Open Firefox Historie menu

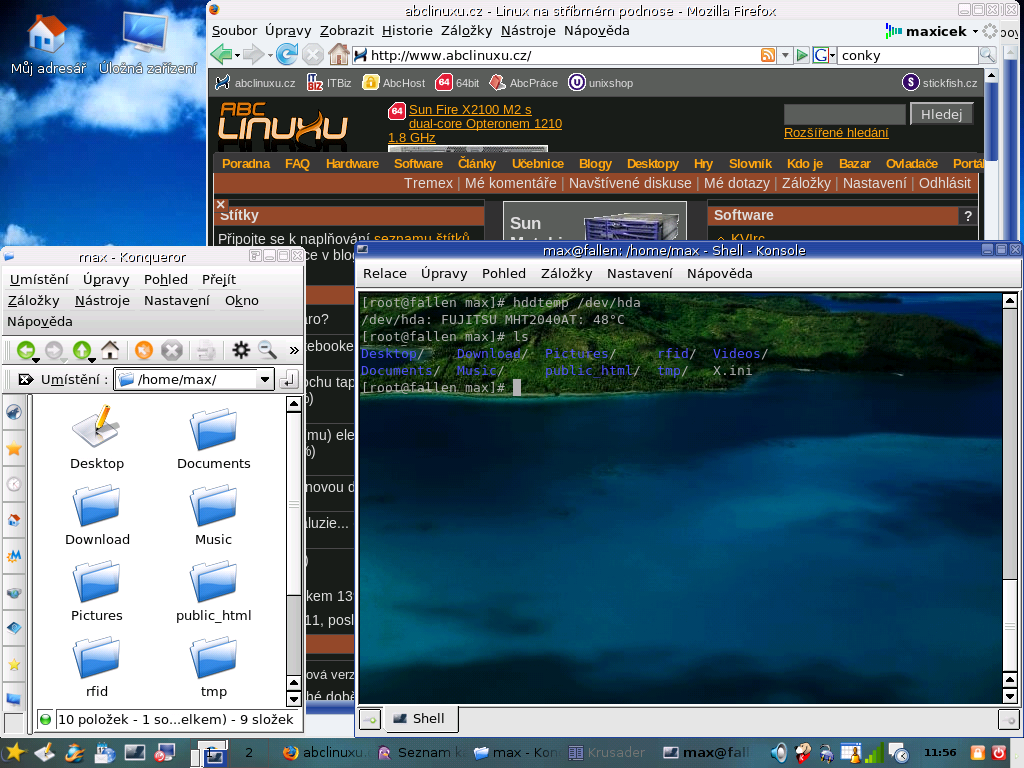[x=407, y=31]
